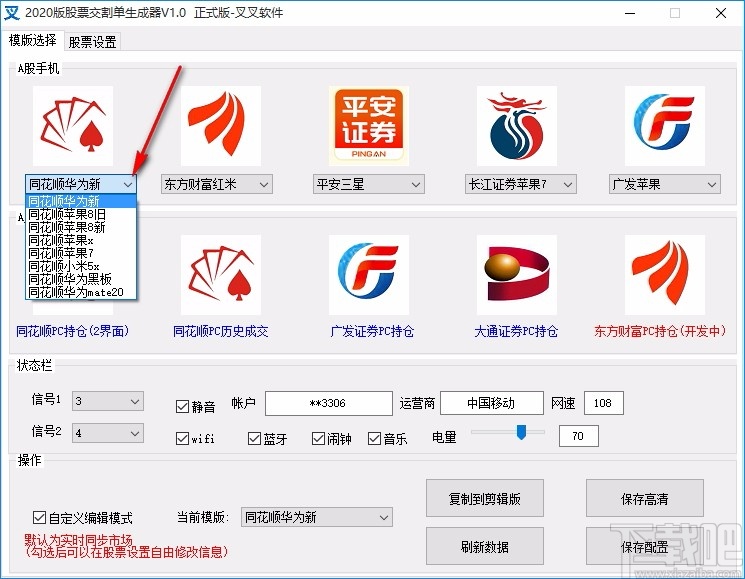Switch to the 模版选择 tab
This screenshot has width=745, height=579.
point(32,40)
